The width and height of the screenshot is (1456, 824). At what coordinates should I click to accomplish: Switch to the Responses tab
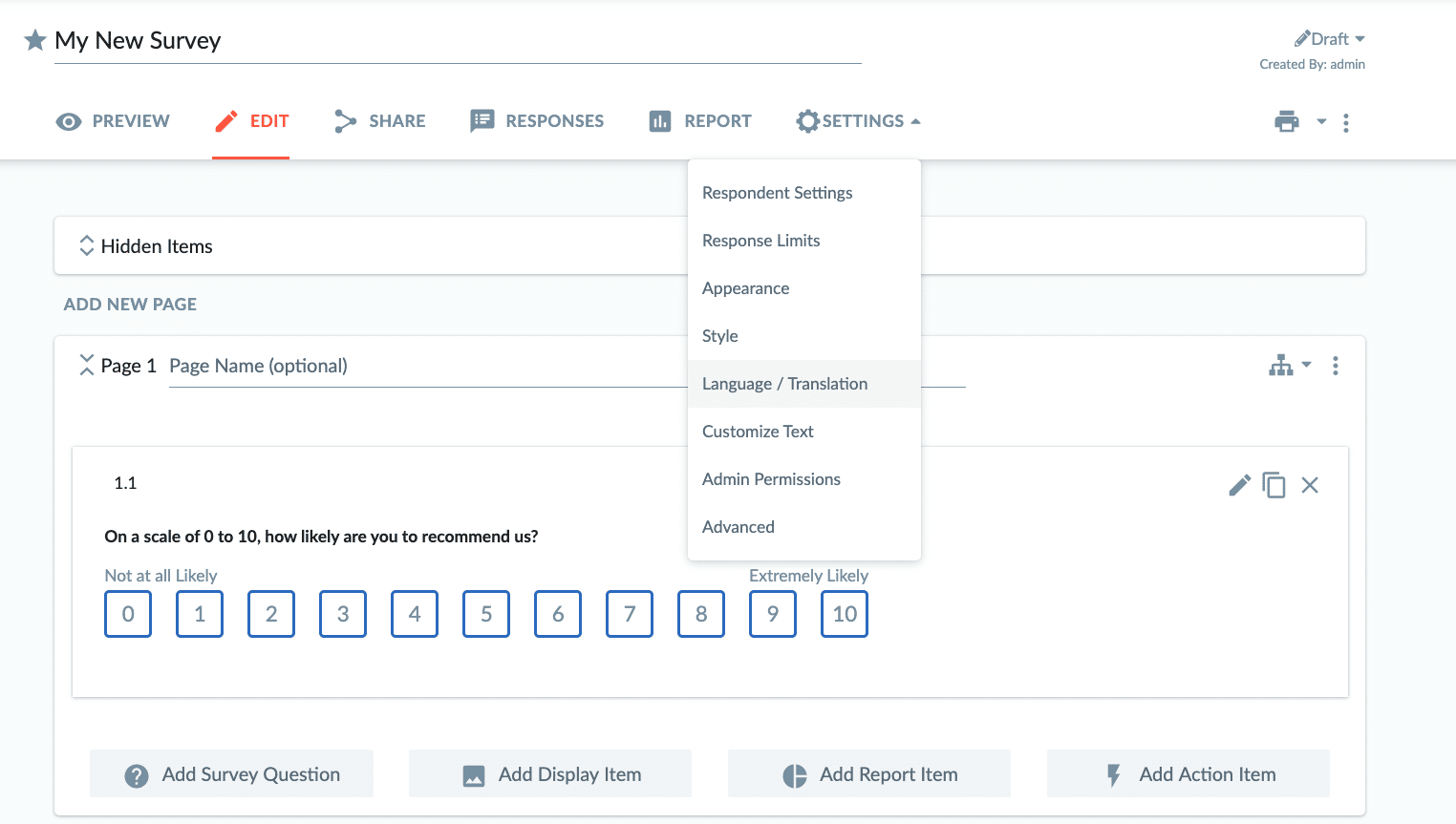[537, 120]
